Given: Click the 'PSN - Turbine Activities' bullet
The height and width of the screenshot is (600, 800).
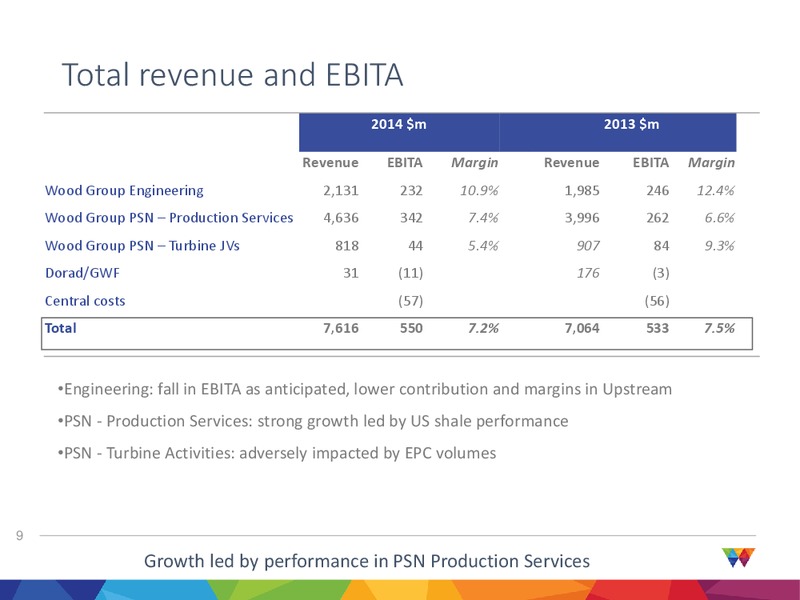Looking at the screenshot, I should 277,454.
